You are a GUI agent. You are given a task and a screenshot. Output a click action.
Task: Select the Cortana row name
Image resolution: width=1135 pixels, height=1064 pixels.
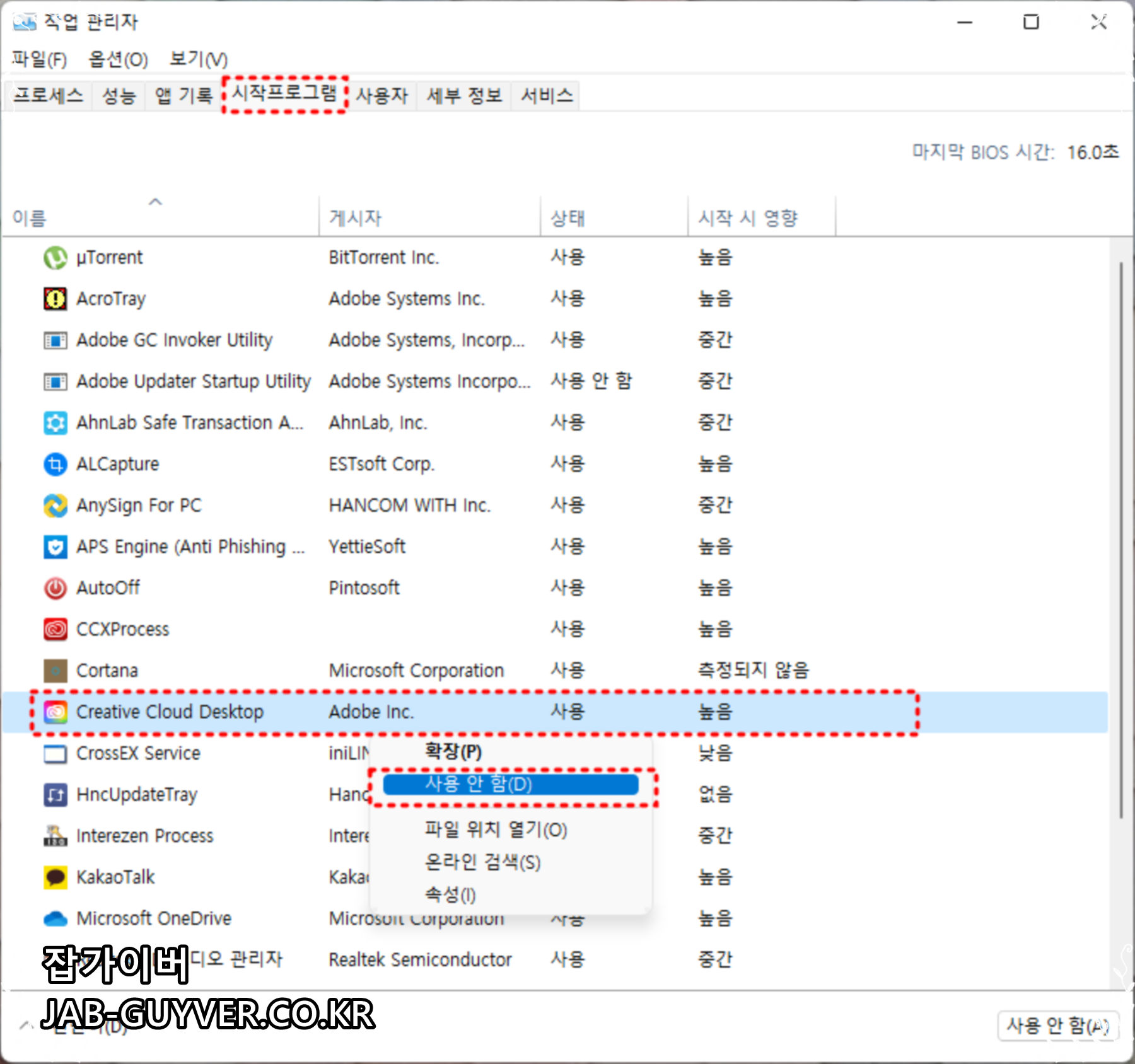coord(107,671)
